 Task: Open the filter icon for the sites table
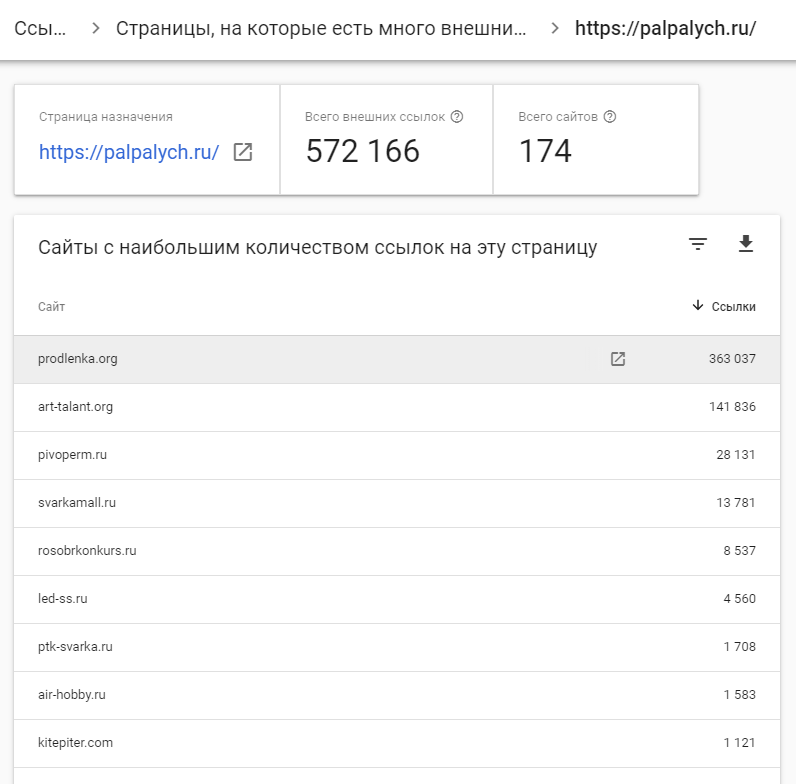(x=698, y=244)
